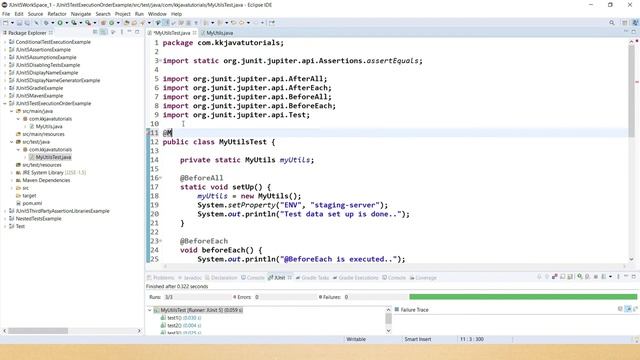Click the New file toolbar icon
Viewport: 640px width, 360px height.
[6, 23]
